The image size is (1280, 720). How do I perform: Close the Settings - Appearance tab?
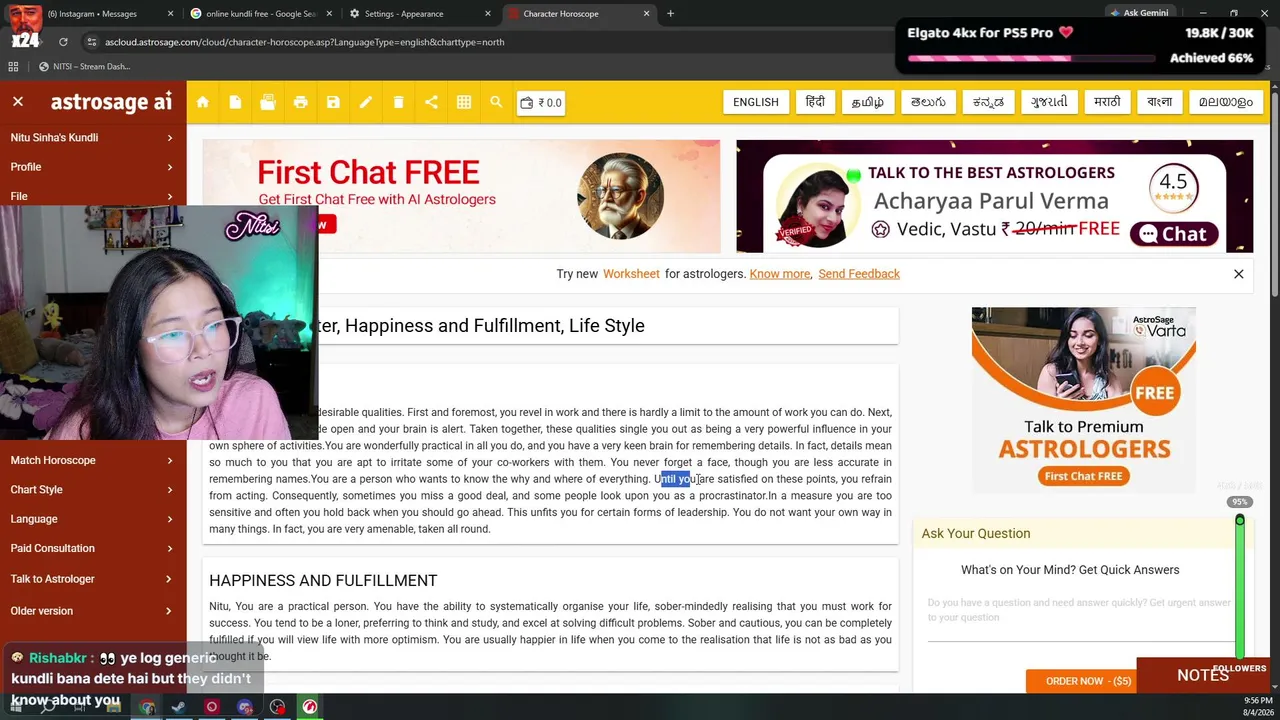489,14
